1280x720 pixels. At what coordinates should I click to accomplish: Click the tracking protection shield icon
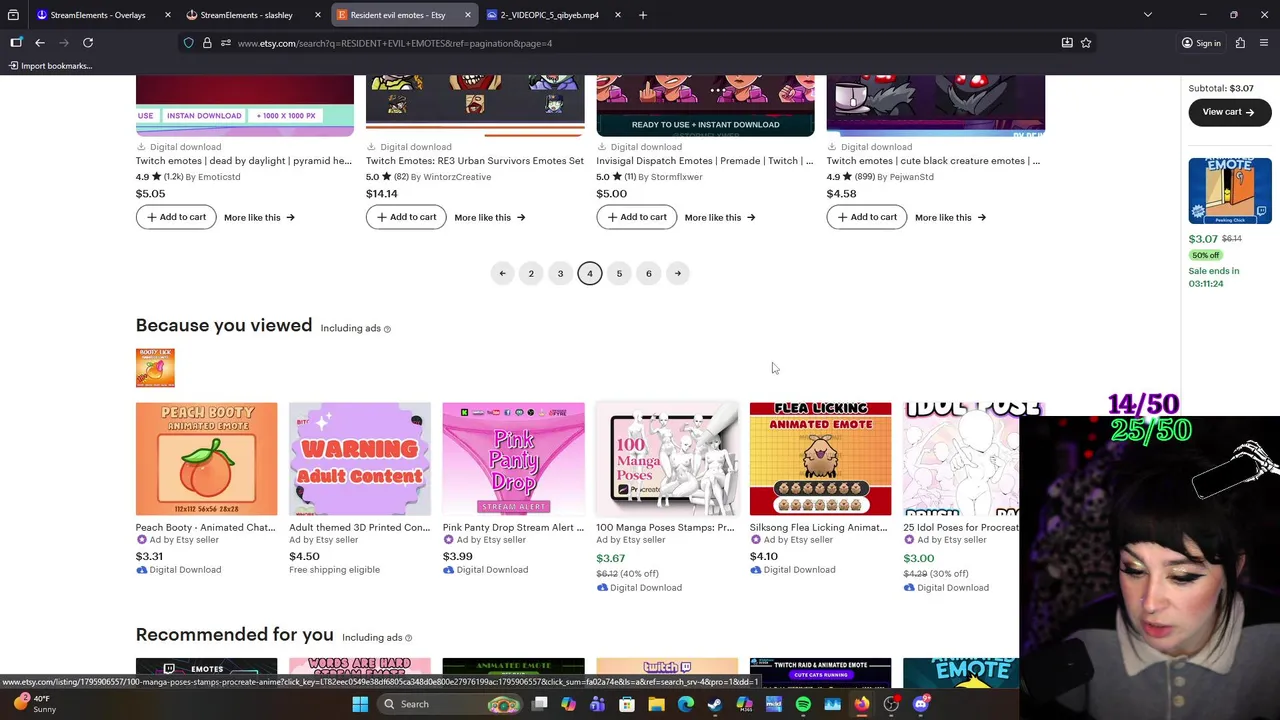point(188,43)
